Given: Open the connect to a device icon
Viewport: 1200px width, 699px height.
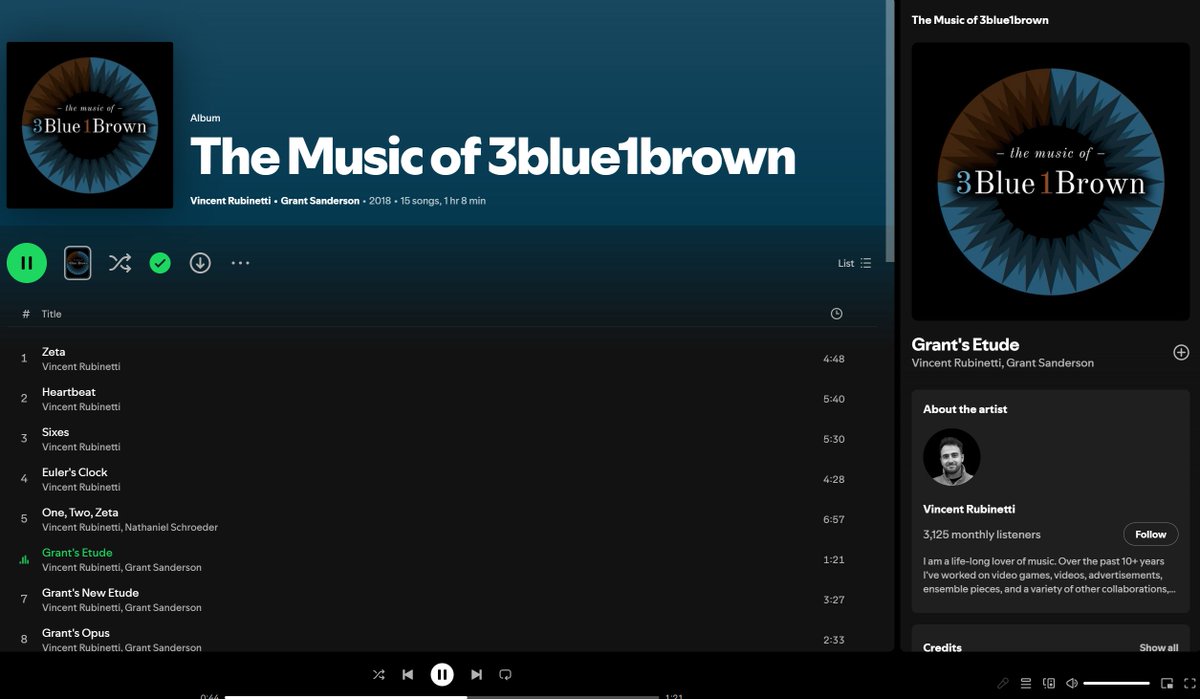Looking at the screenshot, I should click(x=1049, y=684).
